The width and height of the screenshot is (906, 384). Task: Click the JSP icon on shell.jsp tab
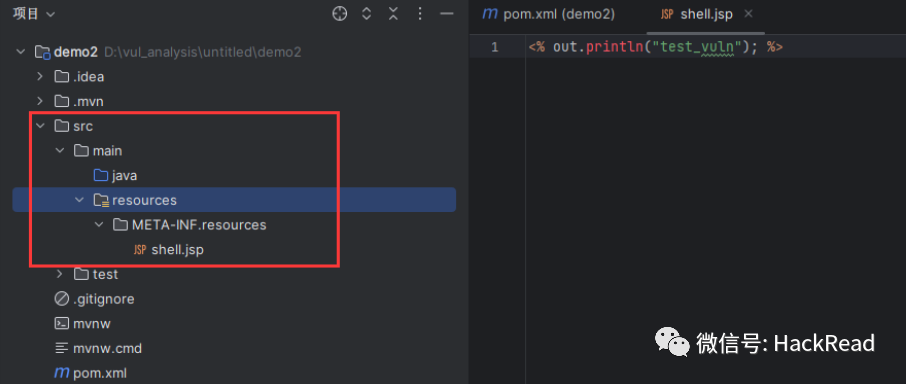(x=667, y=14)
